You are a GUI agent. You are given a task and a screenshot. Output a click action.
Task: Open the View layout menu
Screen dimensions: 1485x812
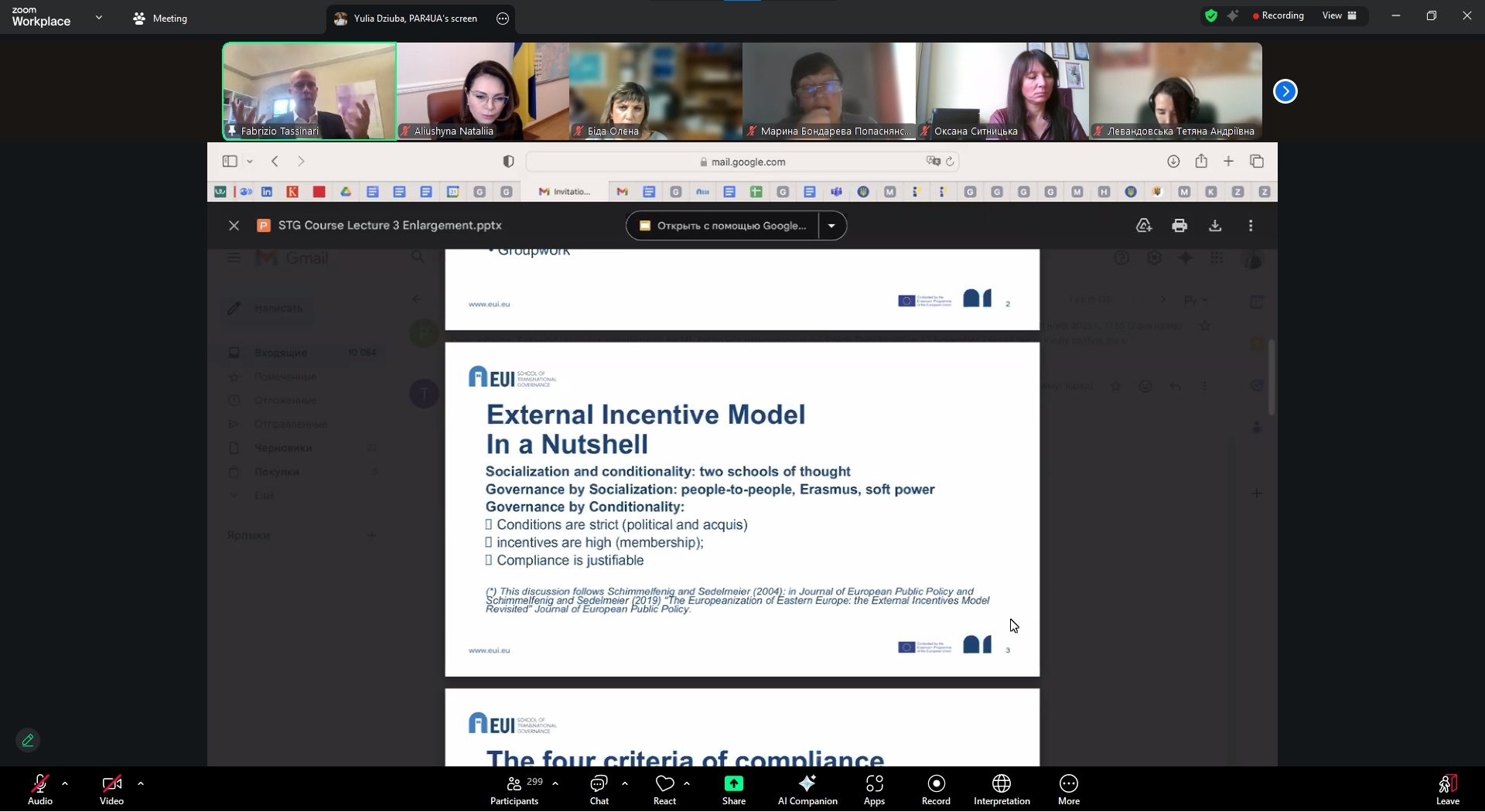(x=1339, y=15)
